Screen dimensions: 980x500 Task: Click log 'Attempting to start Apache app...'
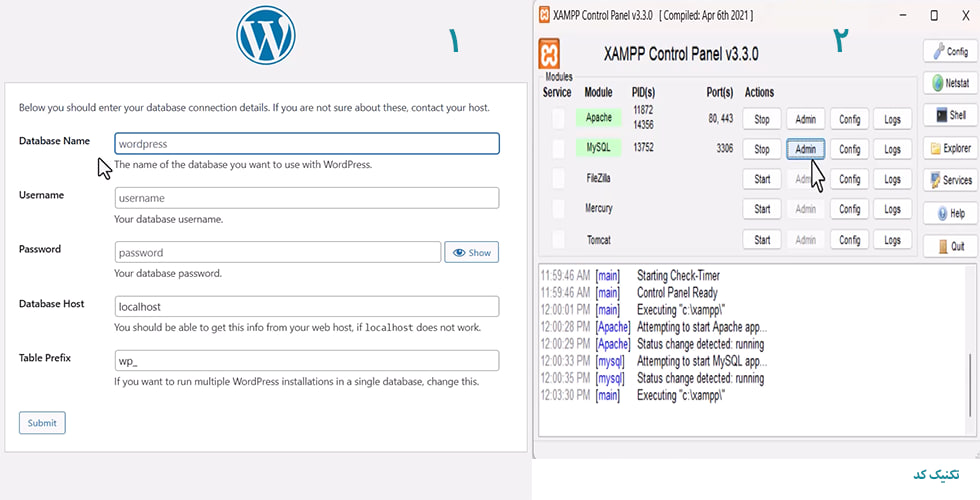(702, 327)
